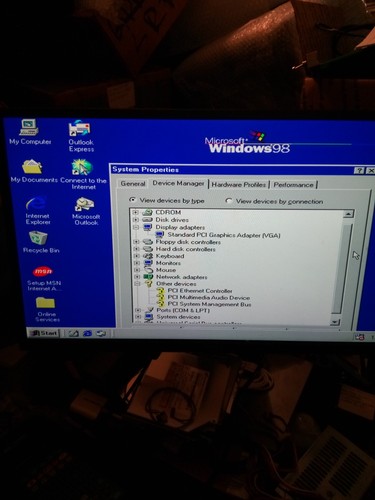Image resolution: width=375 pixels, height=500 pixels.
Task: Expand the Monitors tree node
Action: (x=136, y=263)
